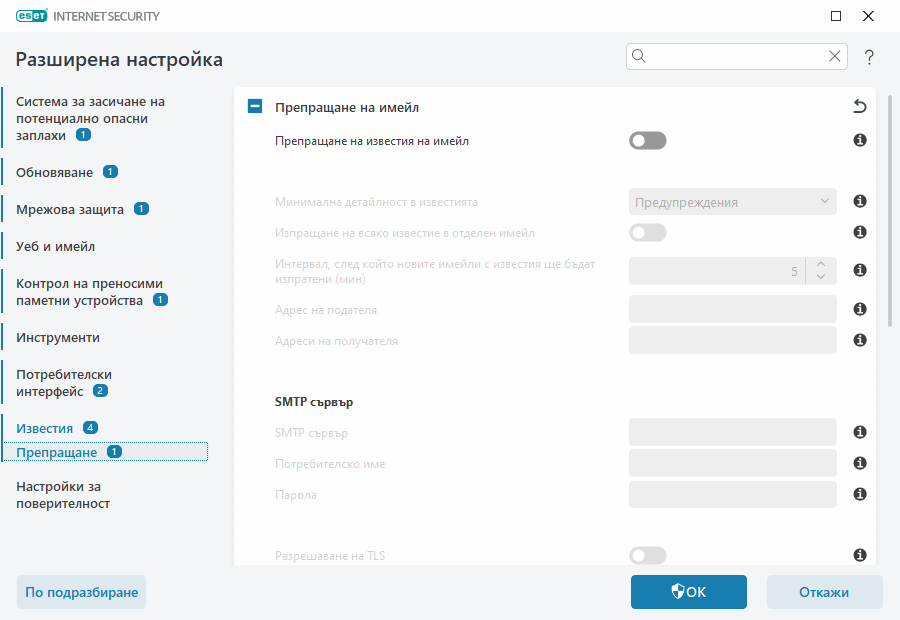The height and width of the screenshot is (620, 900).
Task: Click info icon beside Парола field
Action: click(x=859, y=494)
